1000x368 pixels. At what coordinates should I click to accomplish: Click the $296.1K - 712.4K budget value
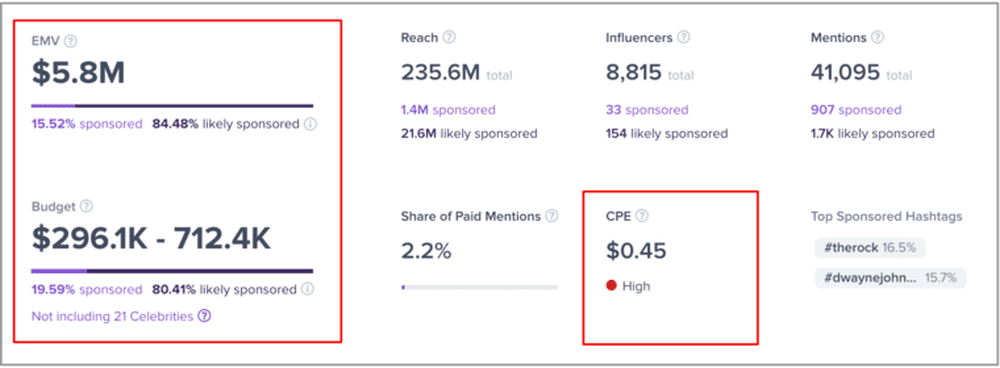[151, 239]
